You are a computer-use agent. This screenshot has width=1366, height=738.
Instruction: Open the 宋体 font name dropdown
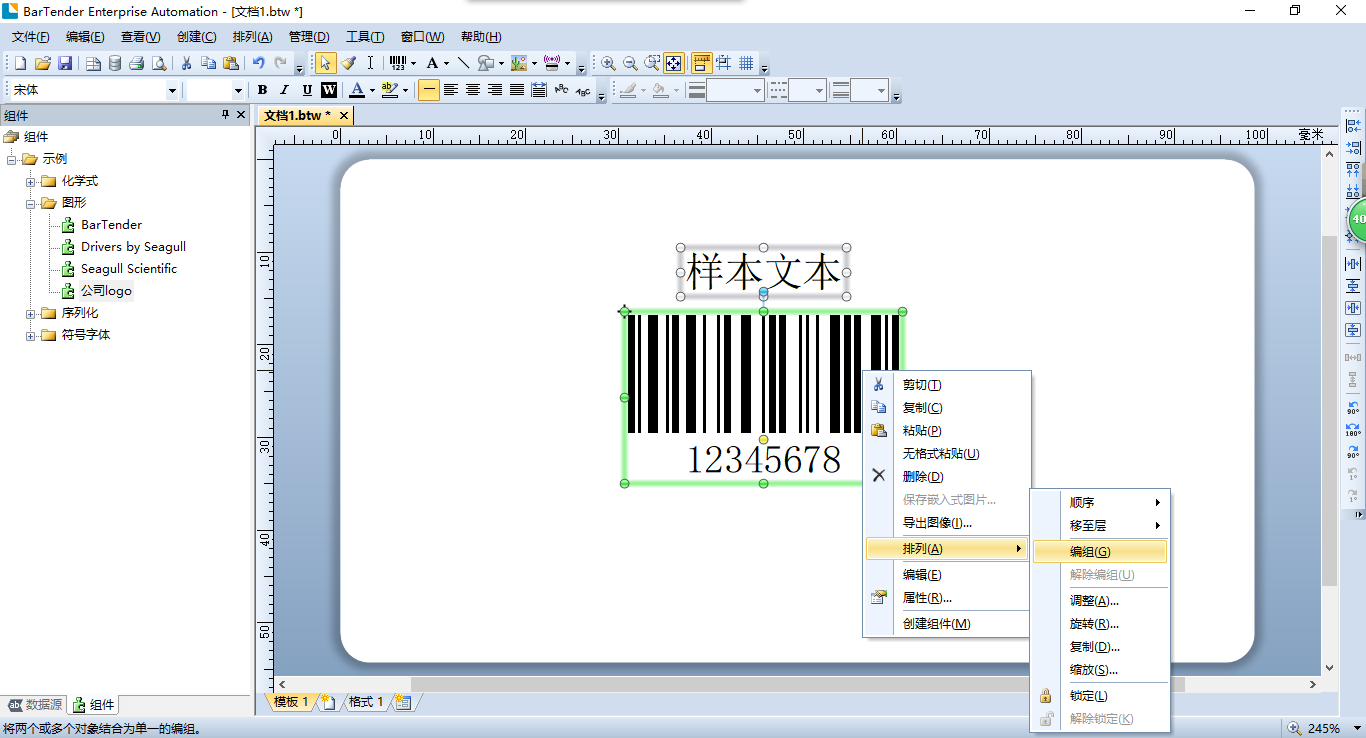pos(172,90)
